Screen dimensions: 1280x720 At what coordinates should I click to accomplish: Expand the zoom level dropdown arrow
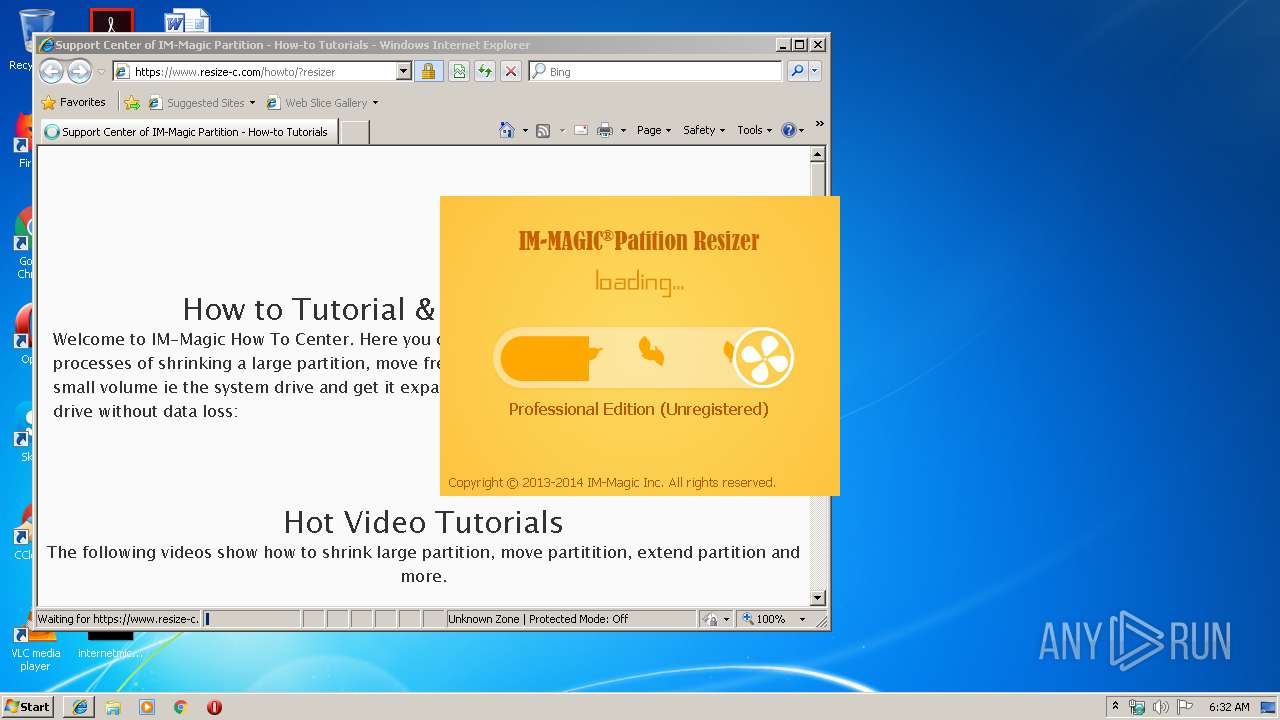click(802, 619)
